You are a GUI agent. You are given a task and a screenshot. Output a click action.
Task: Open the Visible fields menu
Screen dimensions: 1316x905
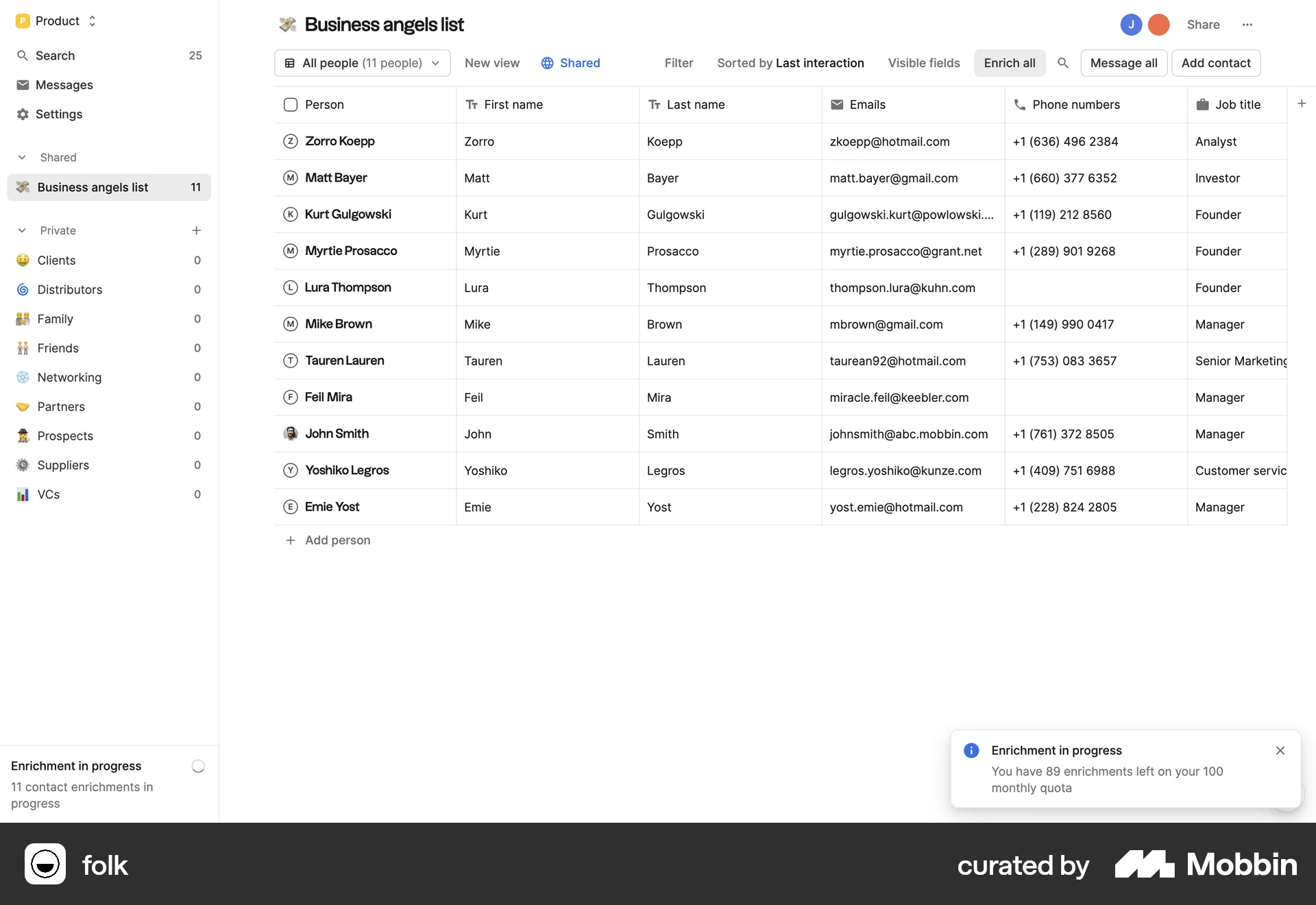pyautogui.click(x=924, y=63)
